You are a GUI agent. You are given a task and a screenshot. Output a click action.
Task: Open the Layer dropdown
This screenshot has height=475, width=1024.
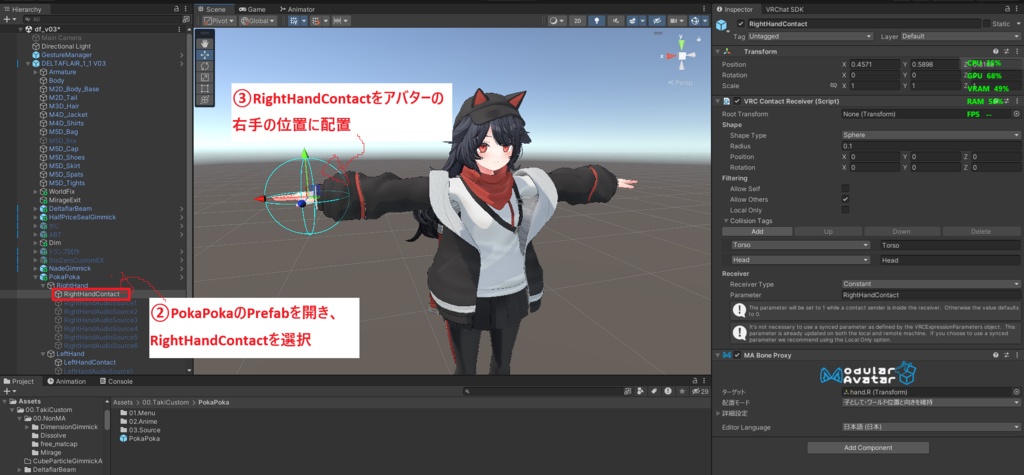point(960,37)
